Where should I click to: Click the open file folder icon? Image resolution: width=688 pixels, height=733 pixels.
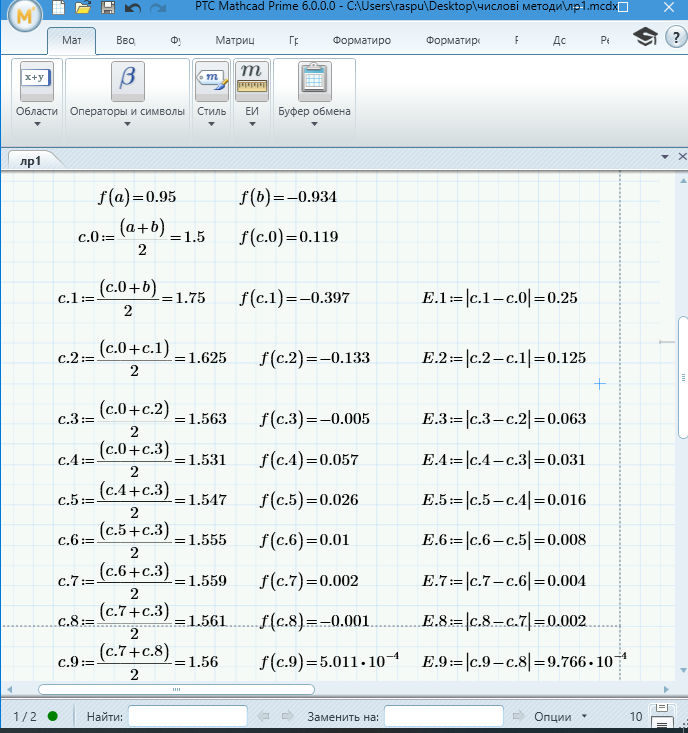point(84,8)
